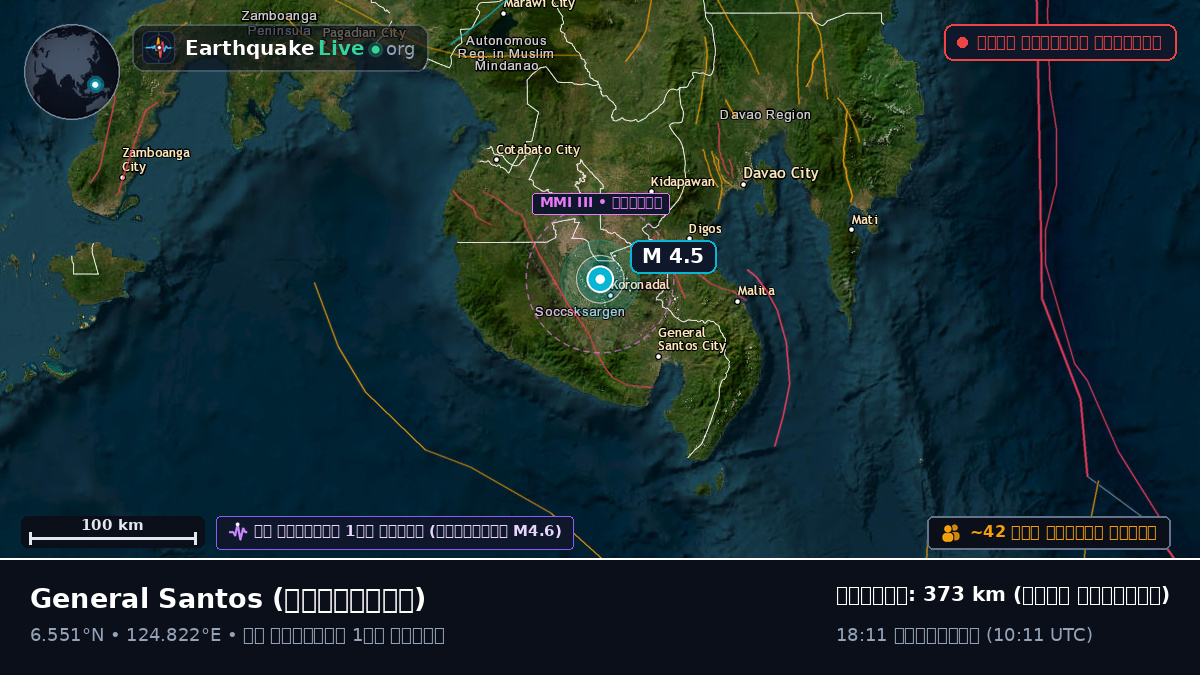The height and width of the screenshot is (675, 1200).
Task: Click the Davao City map label
Action: (781, 173)
